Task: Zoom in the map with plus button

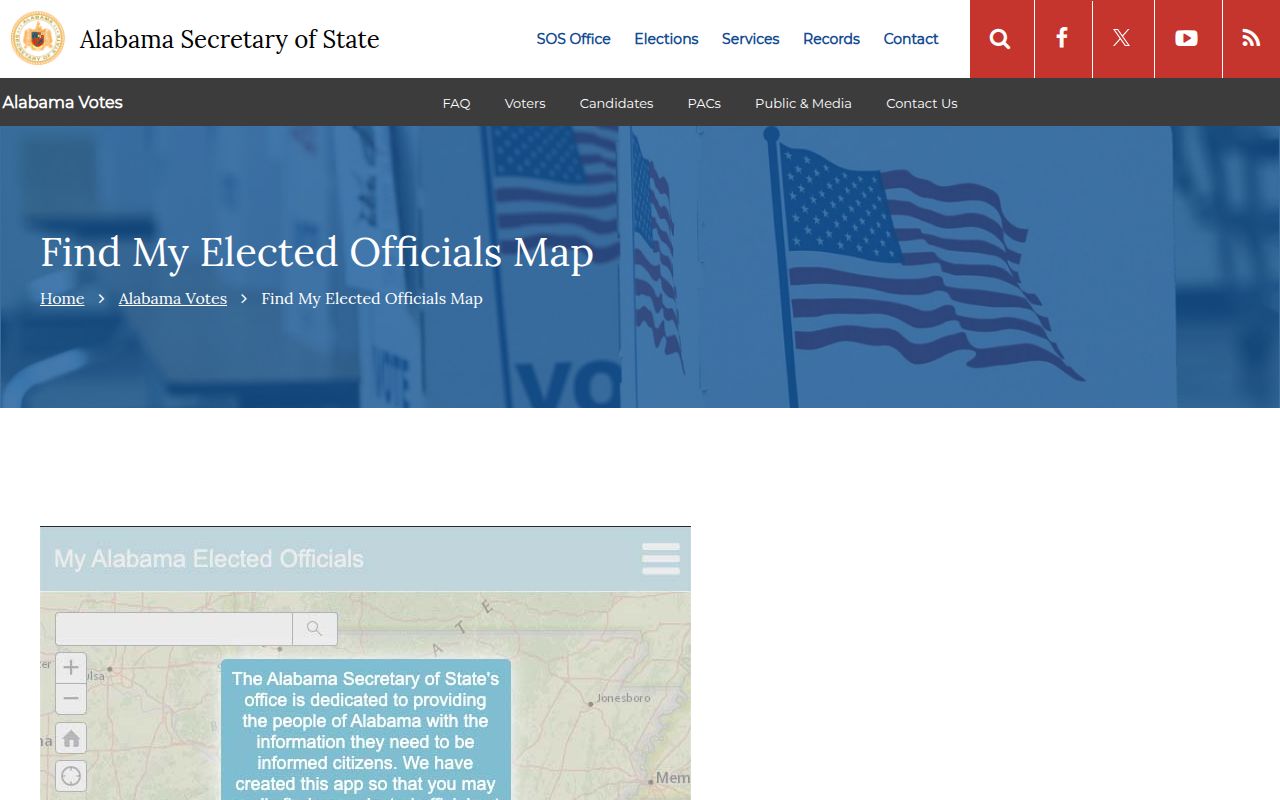Action: click(71, 668)
